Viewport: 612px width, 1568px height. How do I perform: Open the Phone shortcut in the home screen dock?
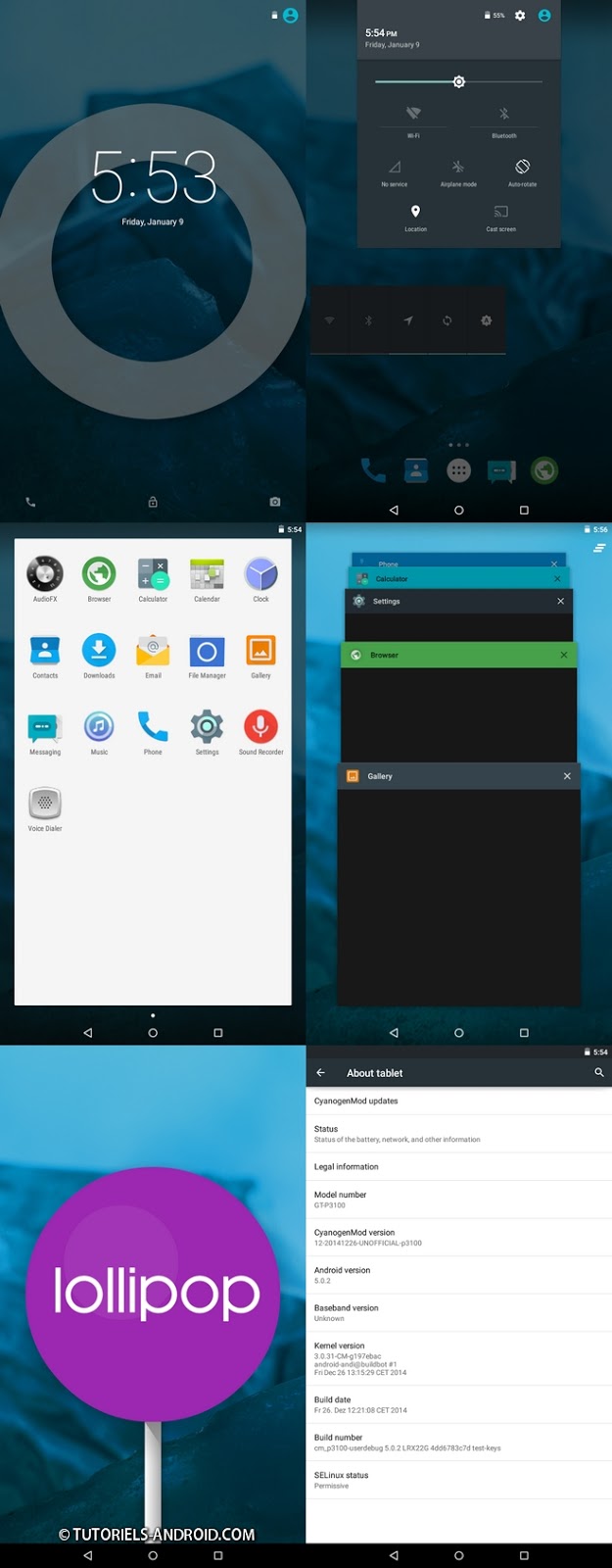pos(373,471)
